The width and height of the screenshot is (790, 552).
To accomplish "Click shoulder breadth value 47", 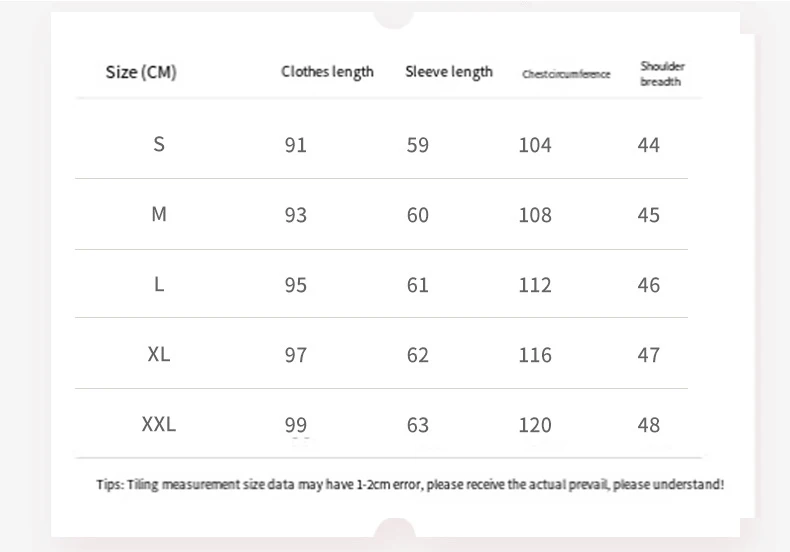I will (649, 355).
